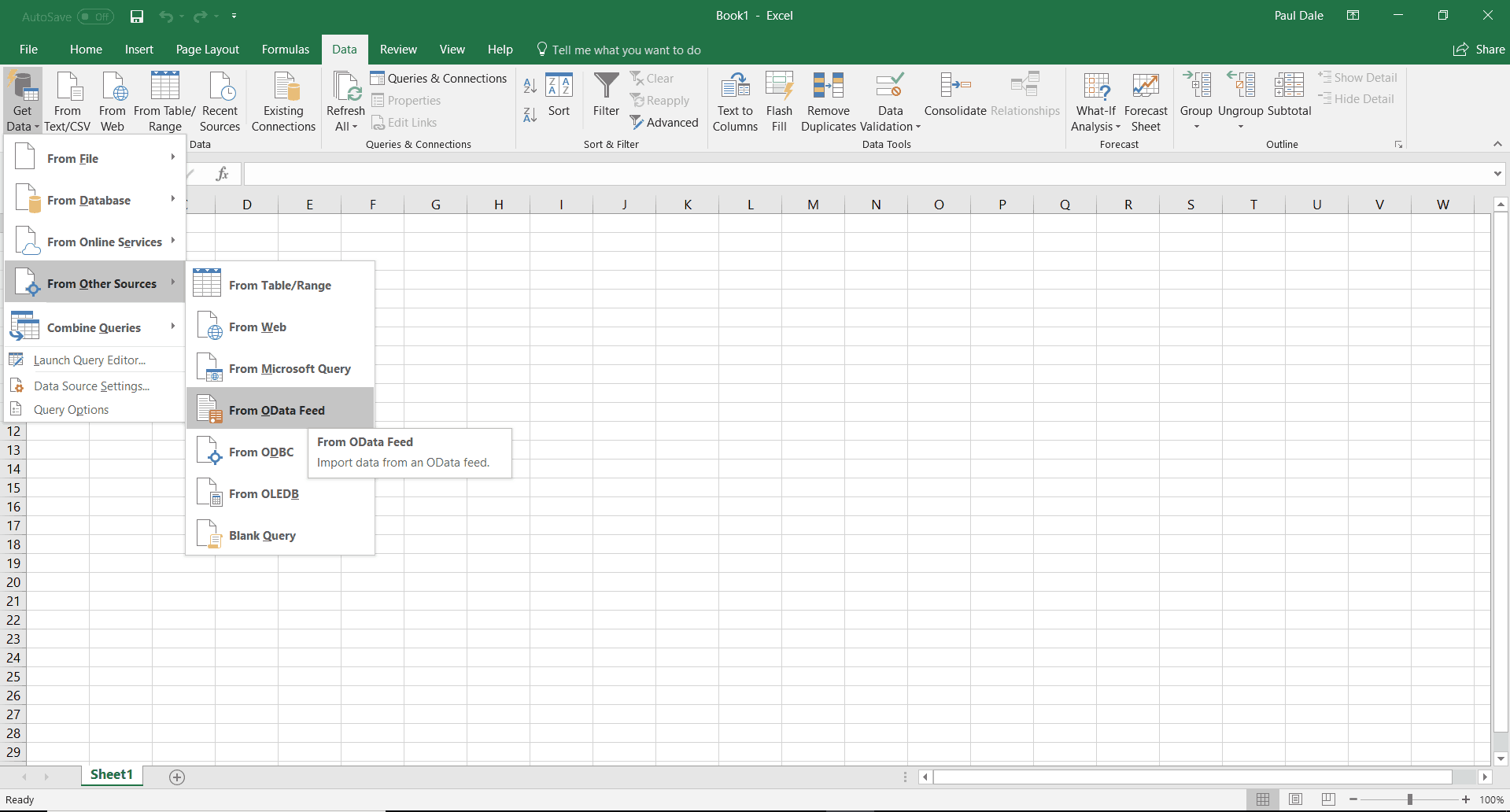Sort A to Z ascending
This screenshot has width=1510, height=812.
click(530, 85)
